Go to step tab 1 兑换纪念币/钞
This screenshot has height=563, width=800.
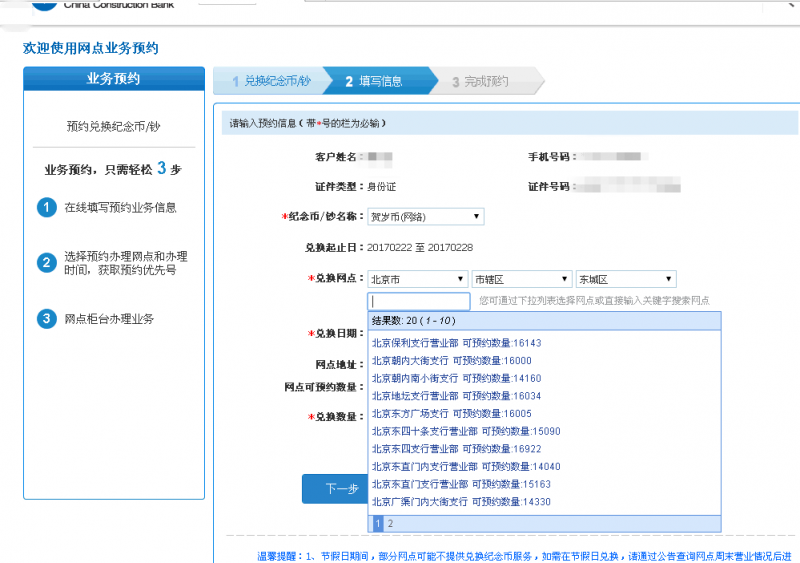pyautogui.click(x=270, y=81)
